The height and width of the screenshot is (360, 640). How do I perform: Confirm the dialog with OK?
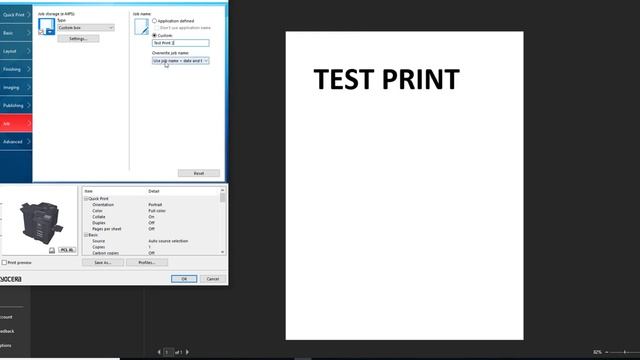click(184, 279)
